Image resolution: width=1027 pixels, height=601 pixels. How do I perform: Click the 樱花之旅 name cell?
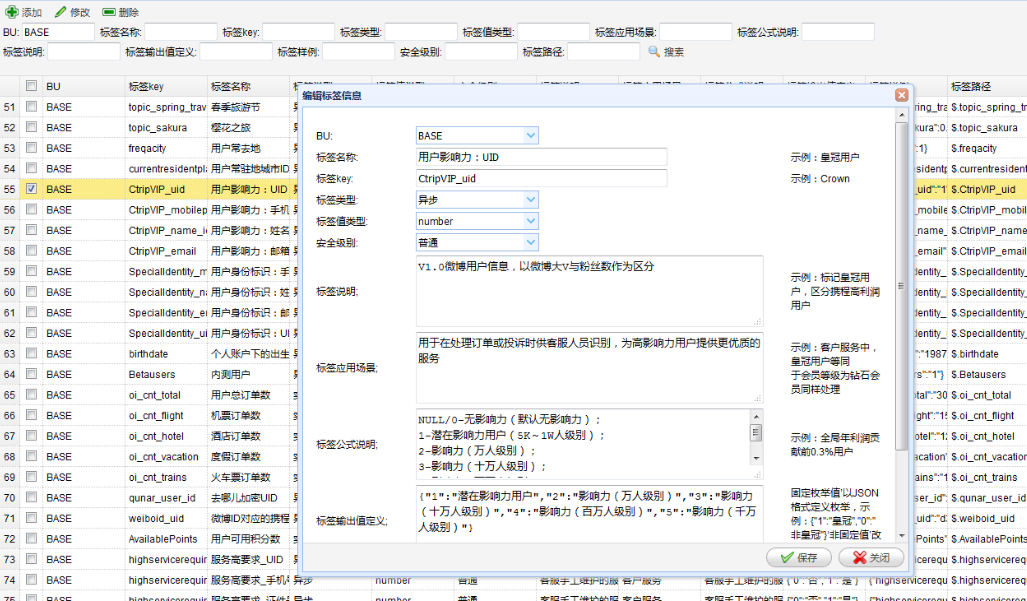coord(248,127)
